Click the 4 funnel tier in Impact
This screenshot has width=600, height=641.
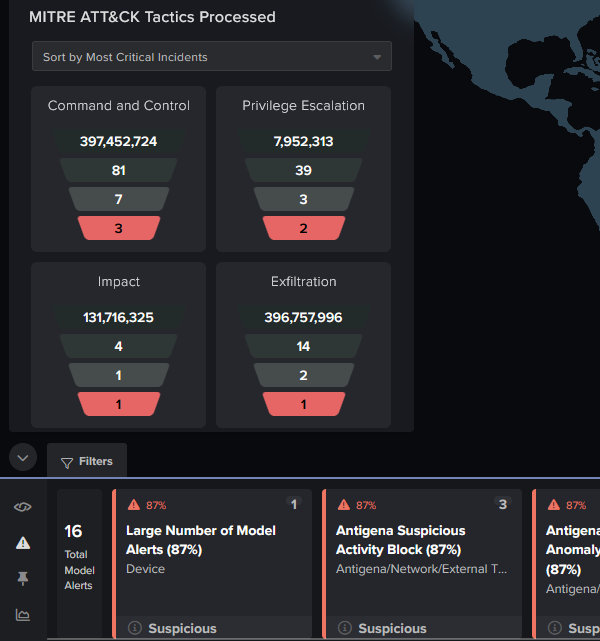pyautogui.click(x=119, y=346)
